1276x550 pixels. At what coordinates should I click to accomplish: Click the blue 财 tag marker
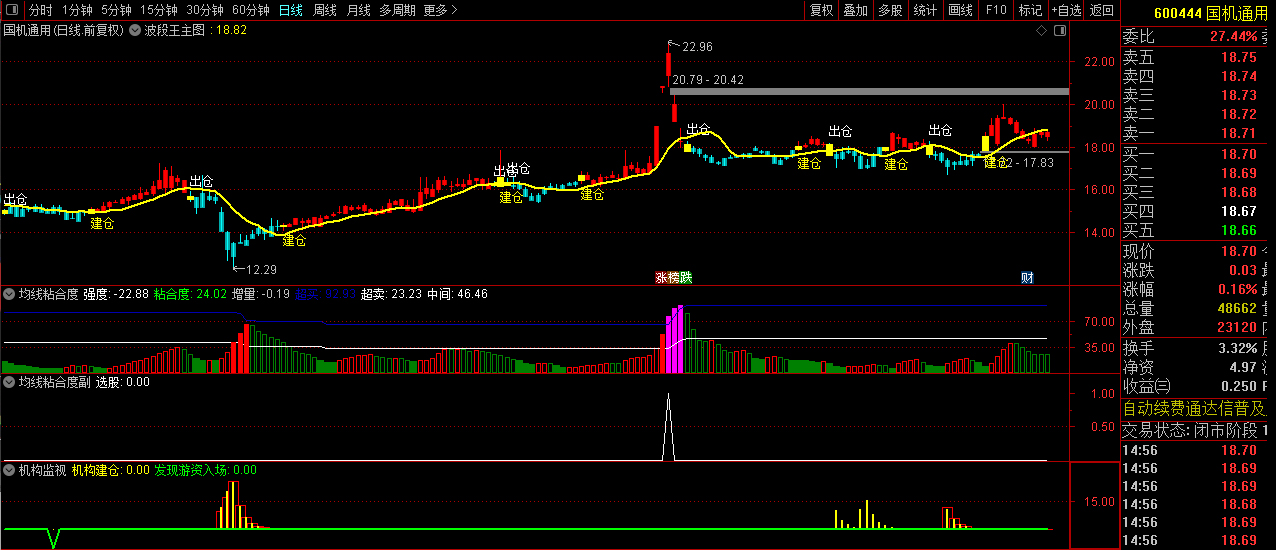pos(1027,277)
